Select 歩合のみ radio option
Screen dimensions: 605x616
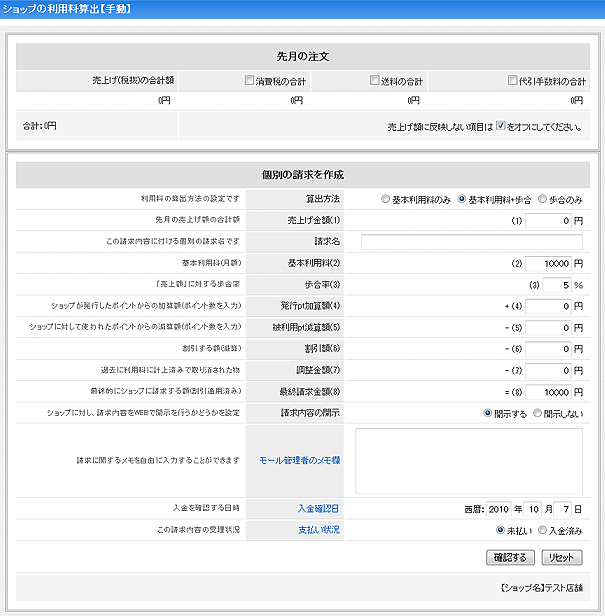tap(543, 199)
